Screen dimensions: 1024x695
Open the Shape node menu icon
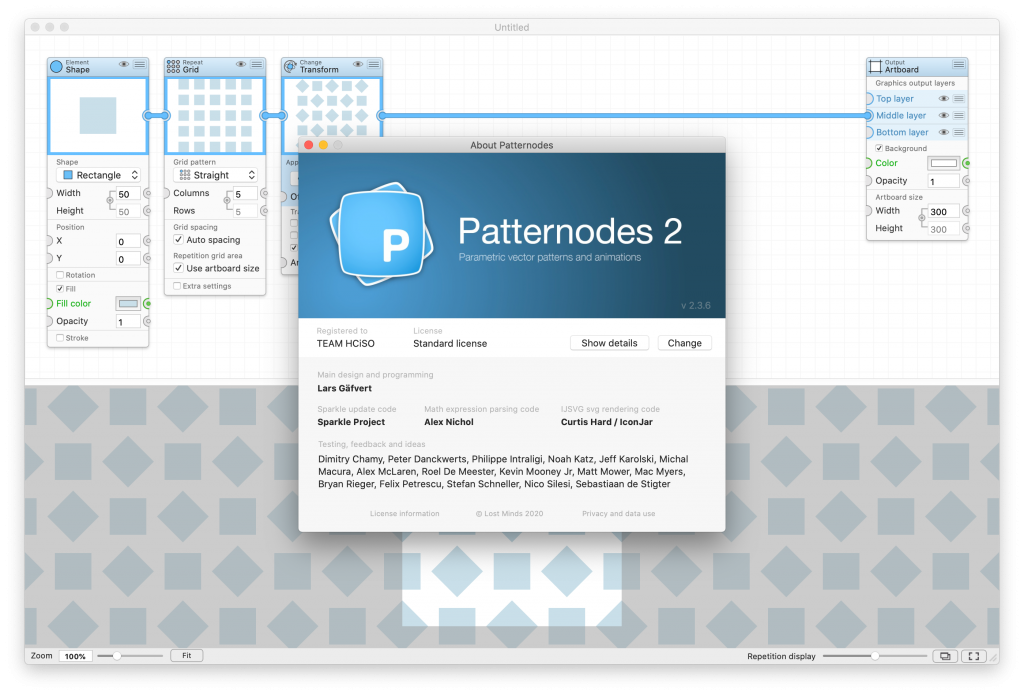[x=140, y=64]
